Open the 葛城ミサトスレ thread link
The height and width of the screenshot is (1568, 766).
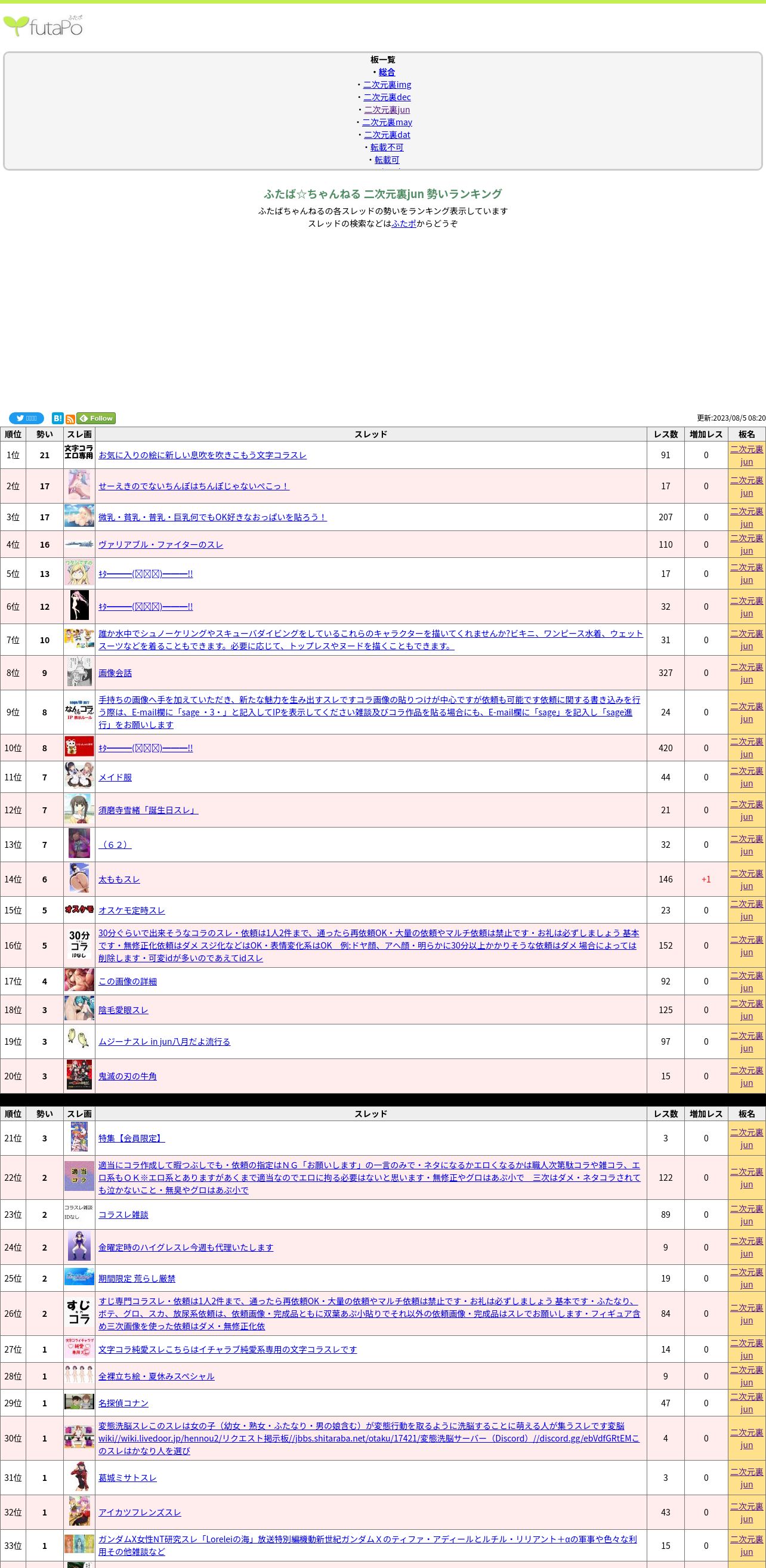coord(128,1477)
